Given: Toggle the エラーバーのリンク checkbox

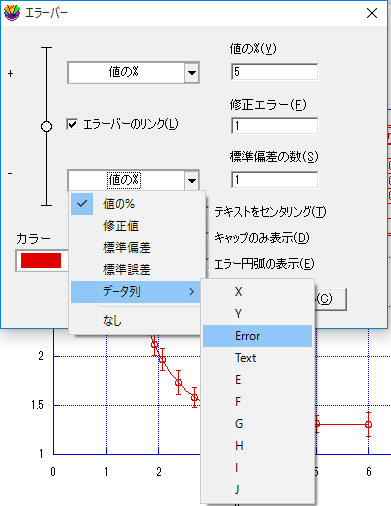Looking at the screenshot, I should pos(72,124).
